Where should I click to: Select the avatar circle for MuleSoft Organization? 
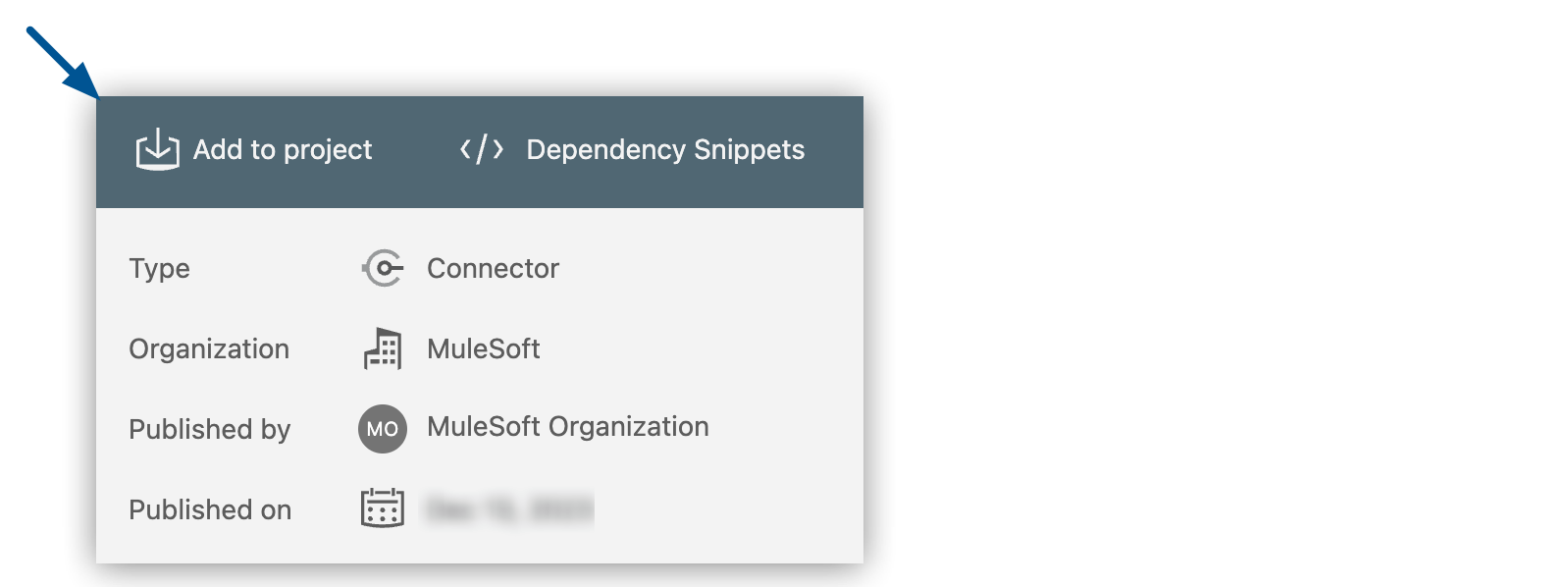point(382,428)
